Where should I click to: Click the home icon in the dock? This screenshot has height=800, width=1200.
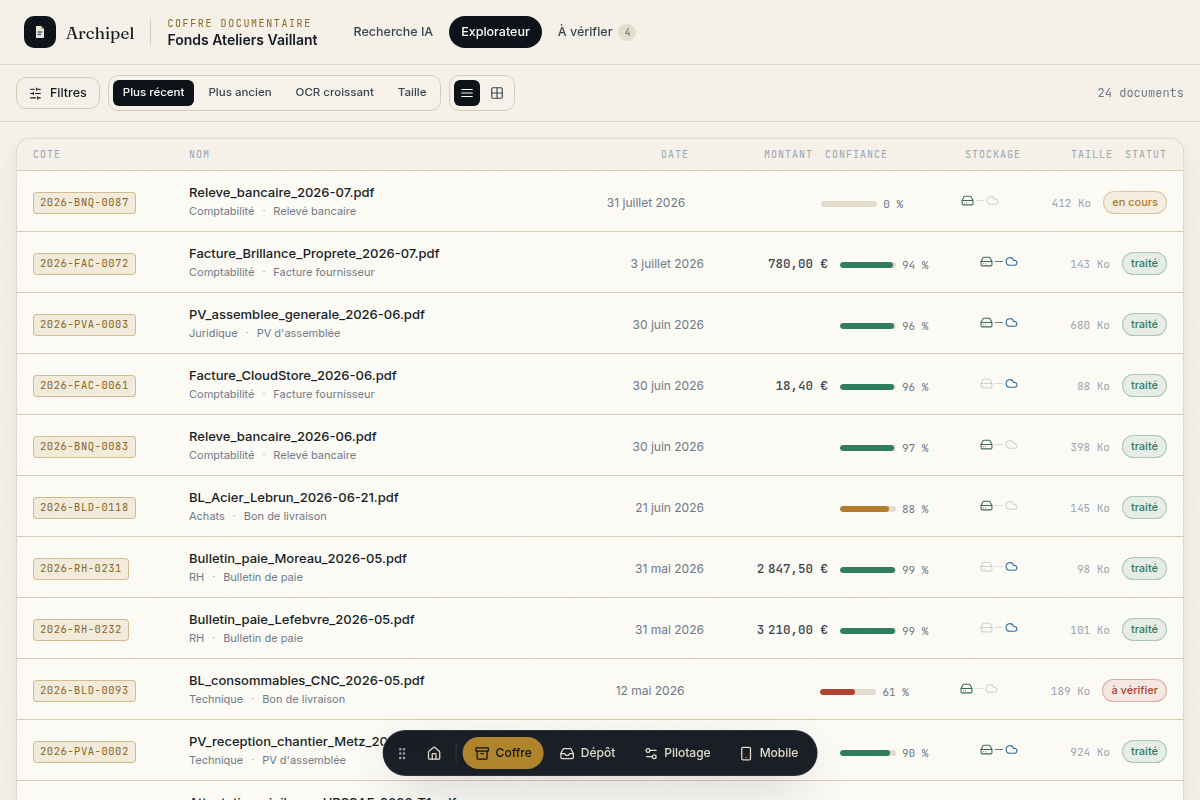[x=434, y=753]
